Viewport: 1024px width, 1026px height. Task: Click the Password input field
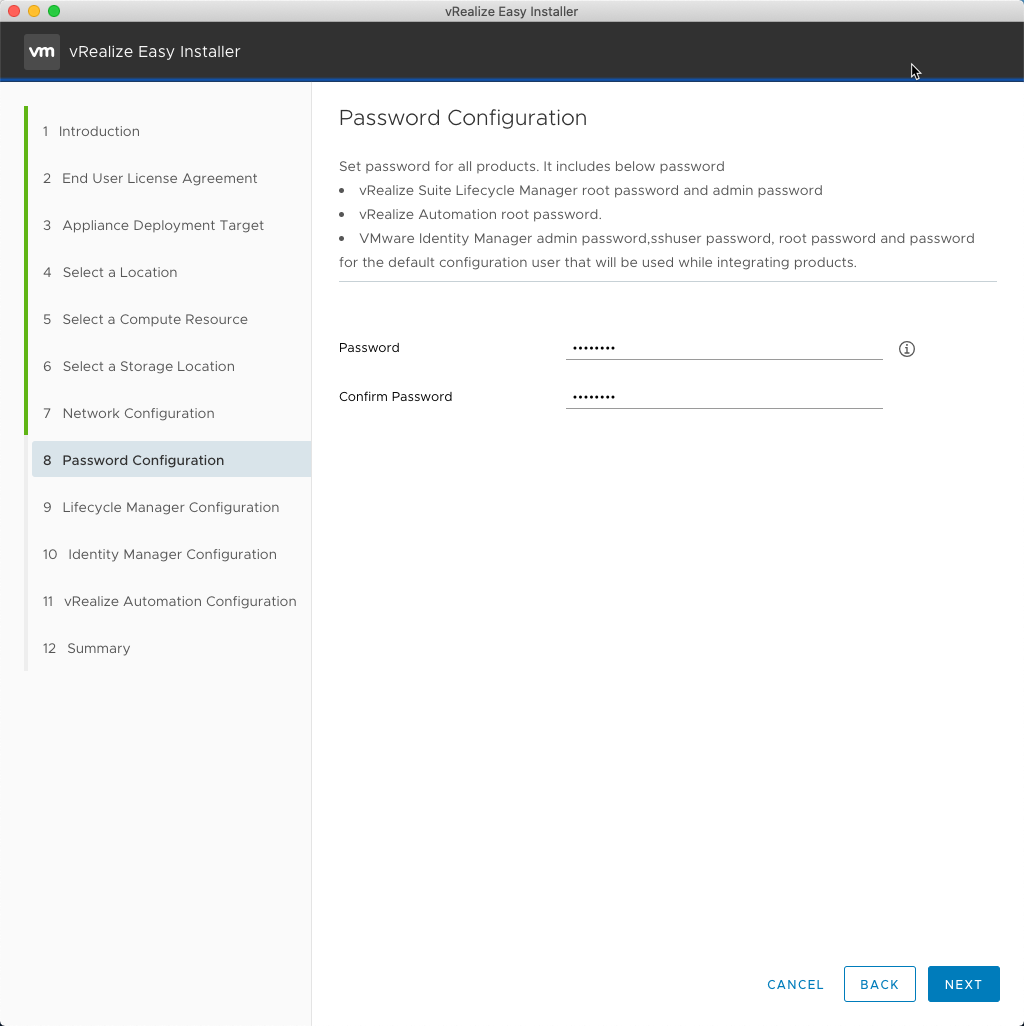[723, 348]
